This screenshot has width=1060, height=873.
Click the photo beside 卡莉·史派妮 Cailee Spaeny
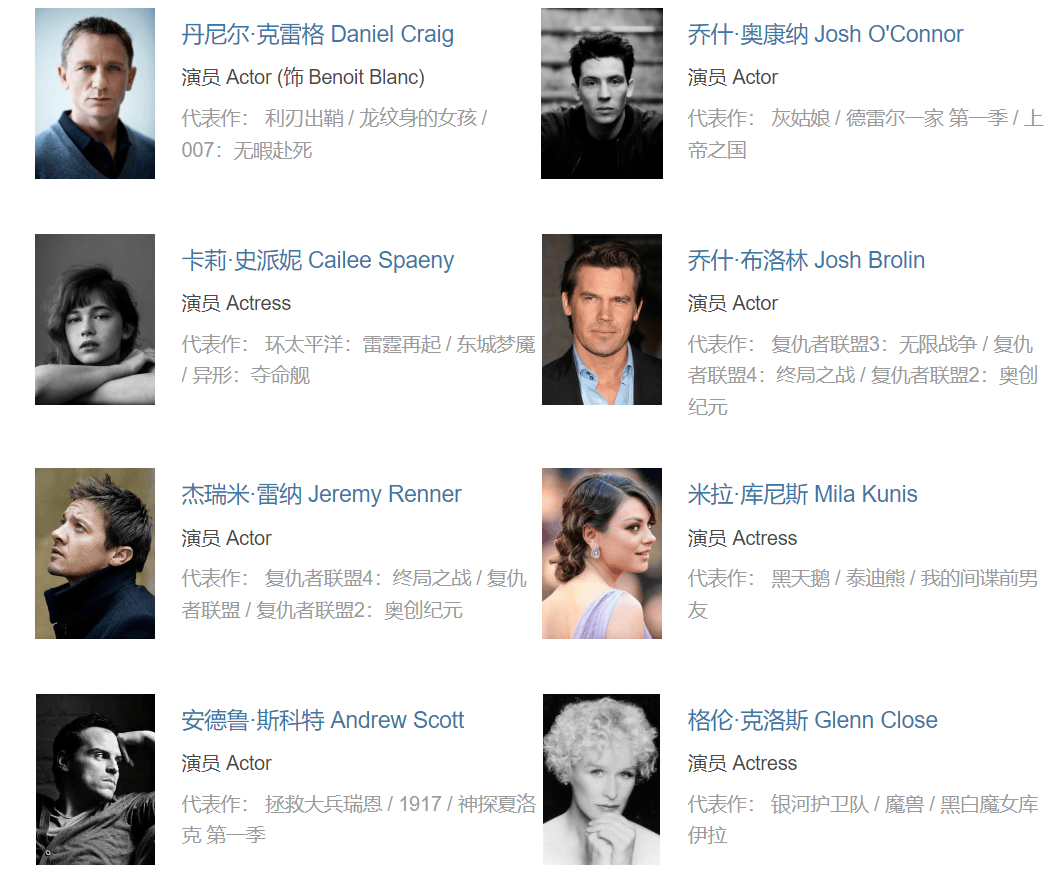click(x=95, y=319)
